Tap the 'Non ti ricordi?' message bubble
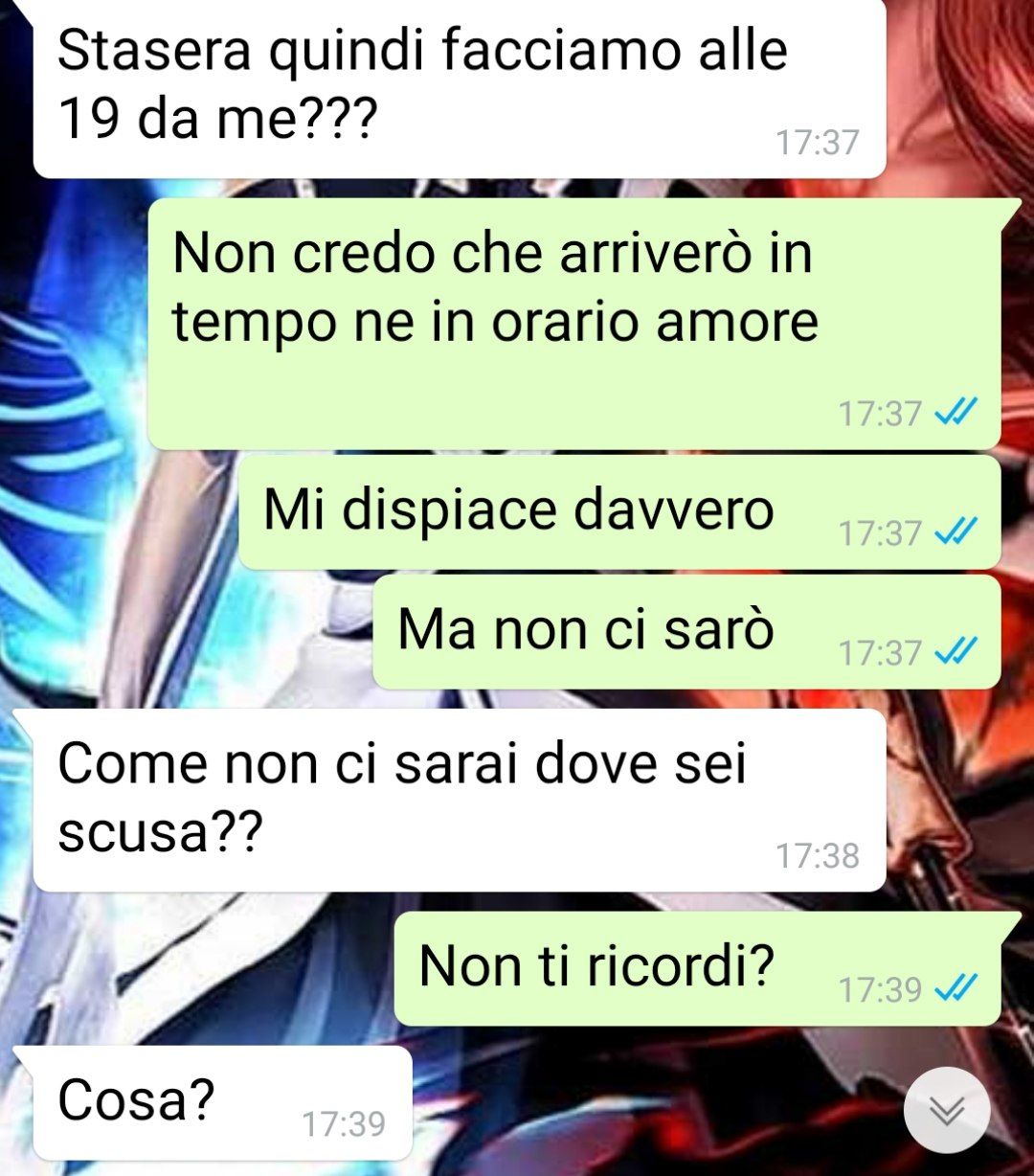 click(698, 968)
